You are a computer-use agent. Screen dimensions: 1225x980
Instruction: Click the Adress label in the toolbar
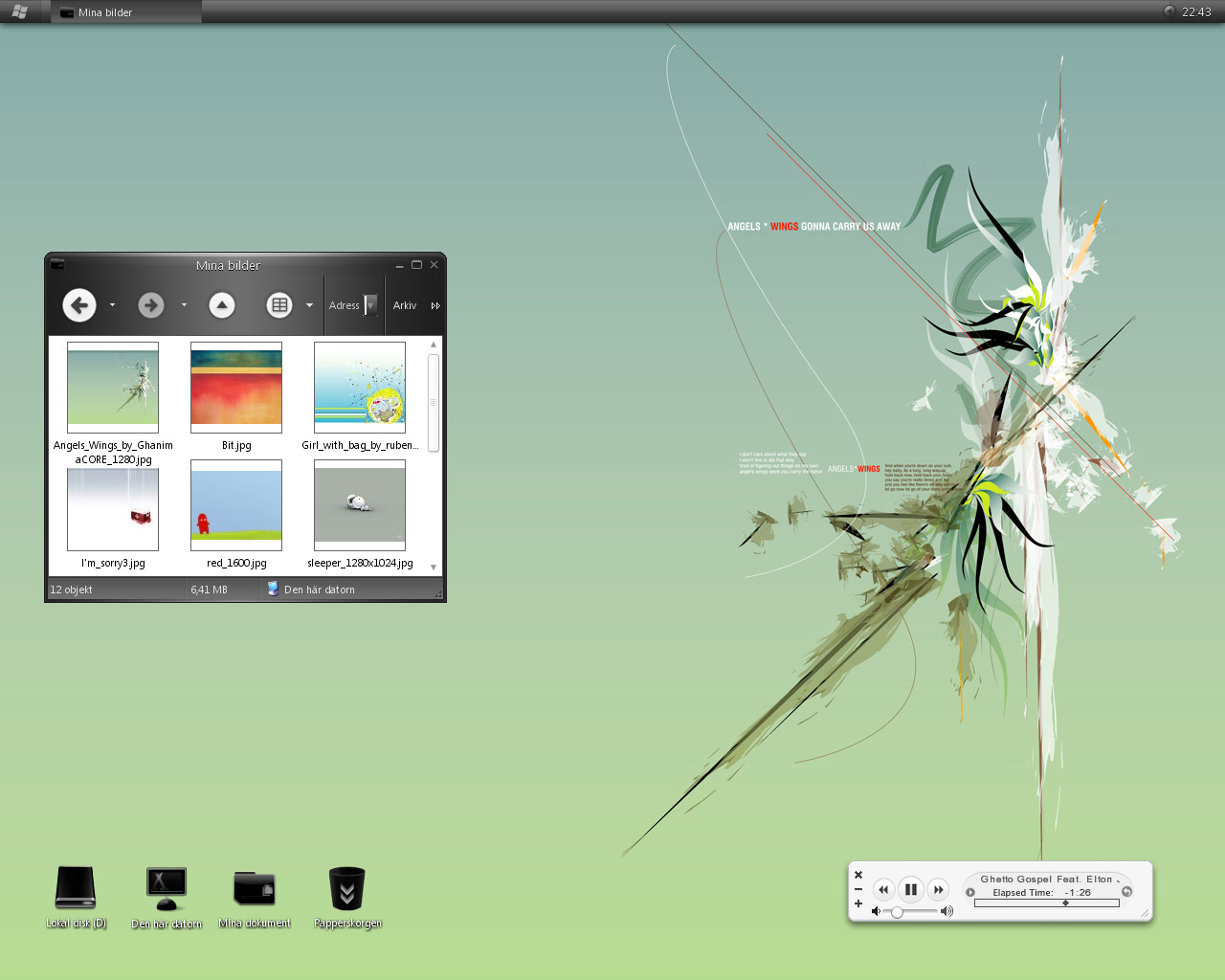344,305
